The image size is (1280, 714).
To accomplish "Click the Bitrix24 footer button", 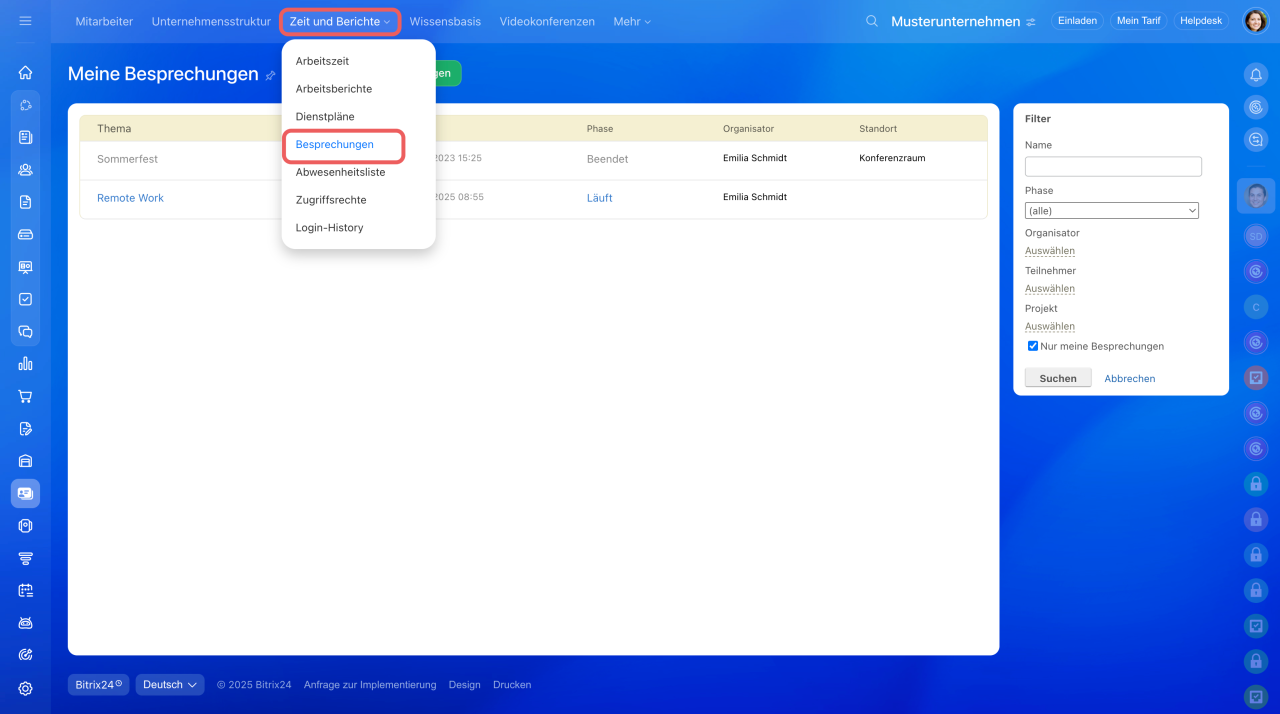I will (x=99, y=685).
